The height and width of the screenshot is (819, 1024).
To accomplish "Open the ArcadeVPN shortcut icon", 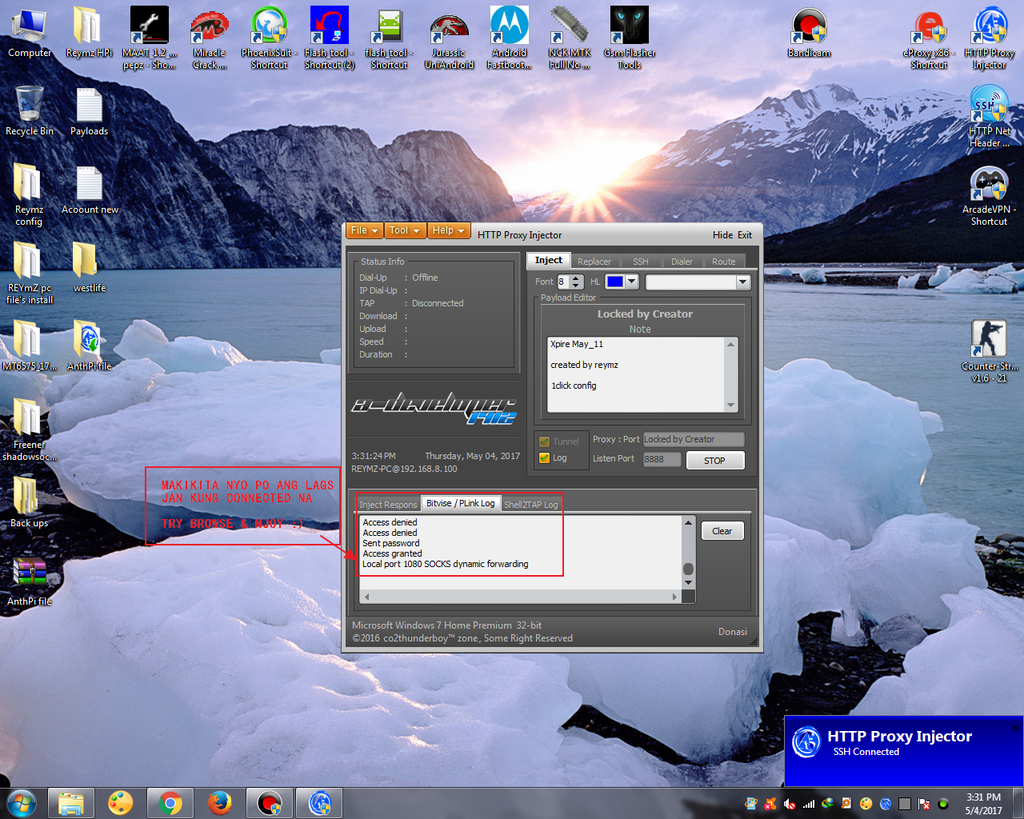I will (989, 185).
